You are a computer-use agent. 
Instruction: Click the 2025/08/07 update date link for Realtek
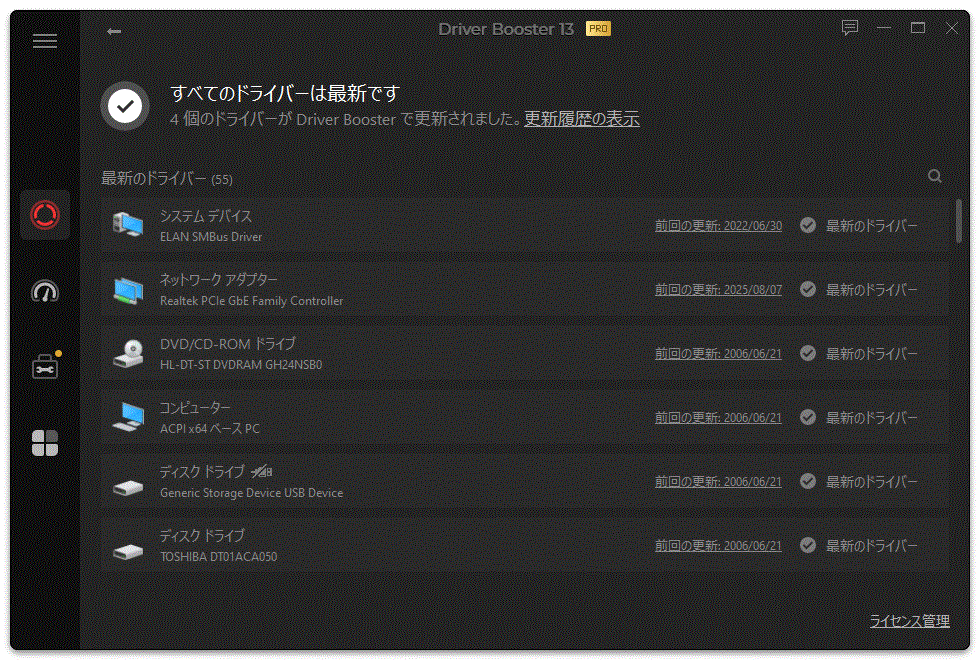(x=721, y=288)
